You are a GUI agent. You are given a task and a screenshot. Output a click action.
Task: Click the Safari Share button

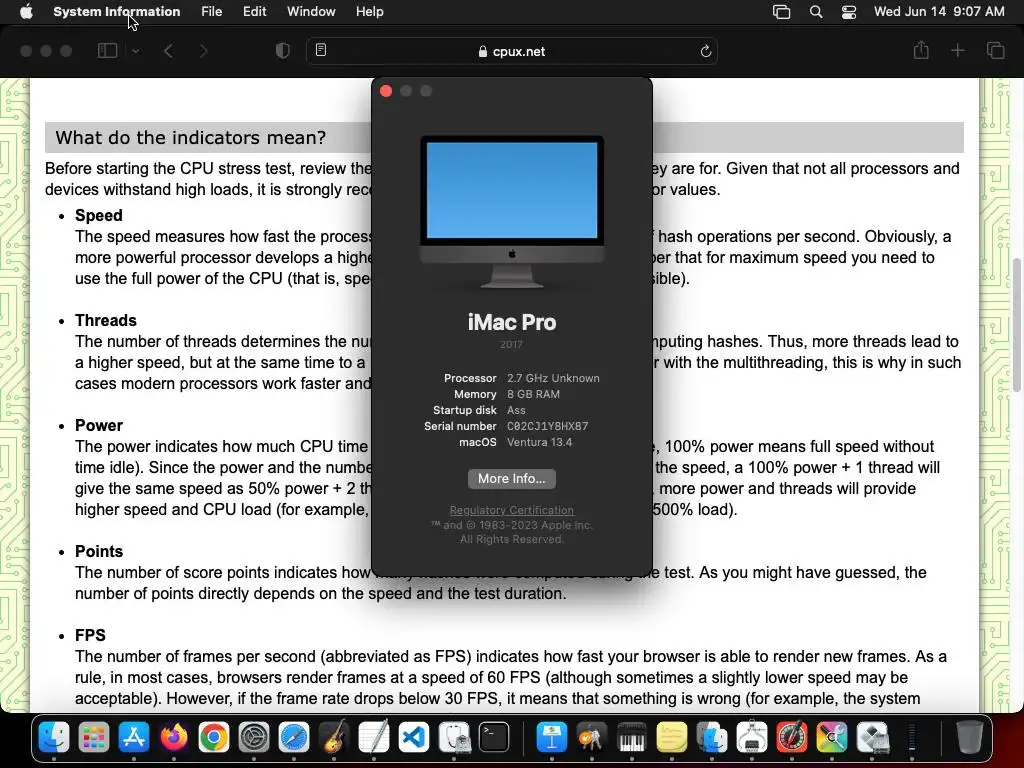(921, 50)
